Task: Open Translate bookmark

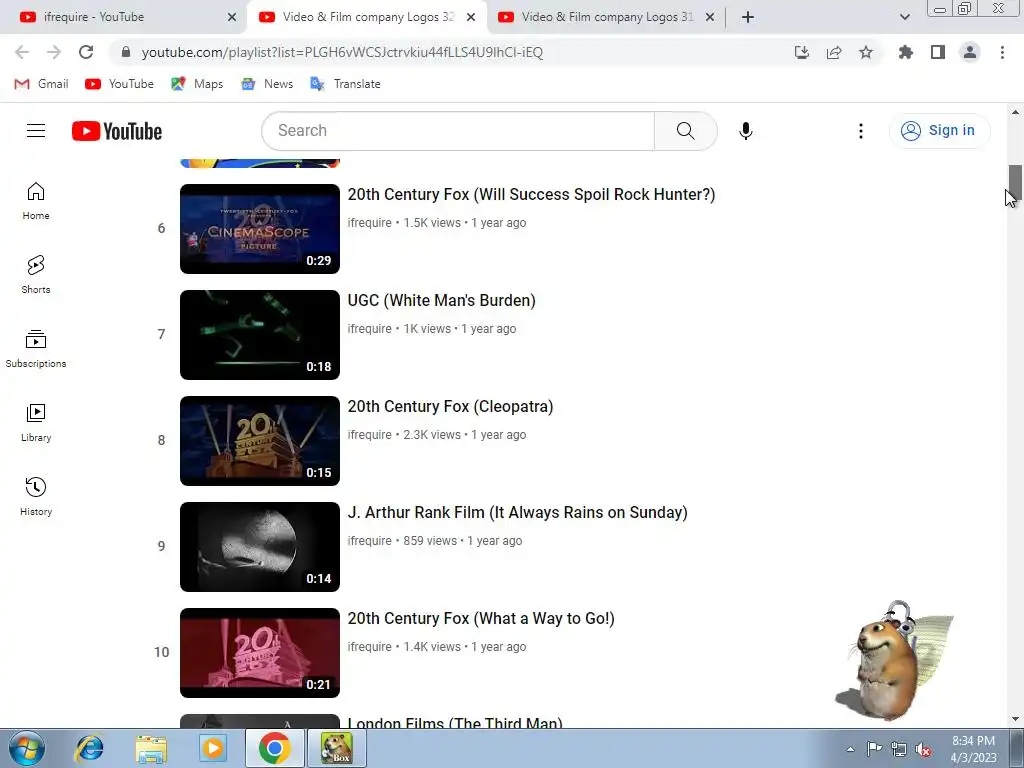Action: 345,84
